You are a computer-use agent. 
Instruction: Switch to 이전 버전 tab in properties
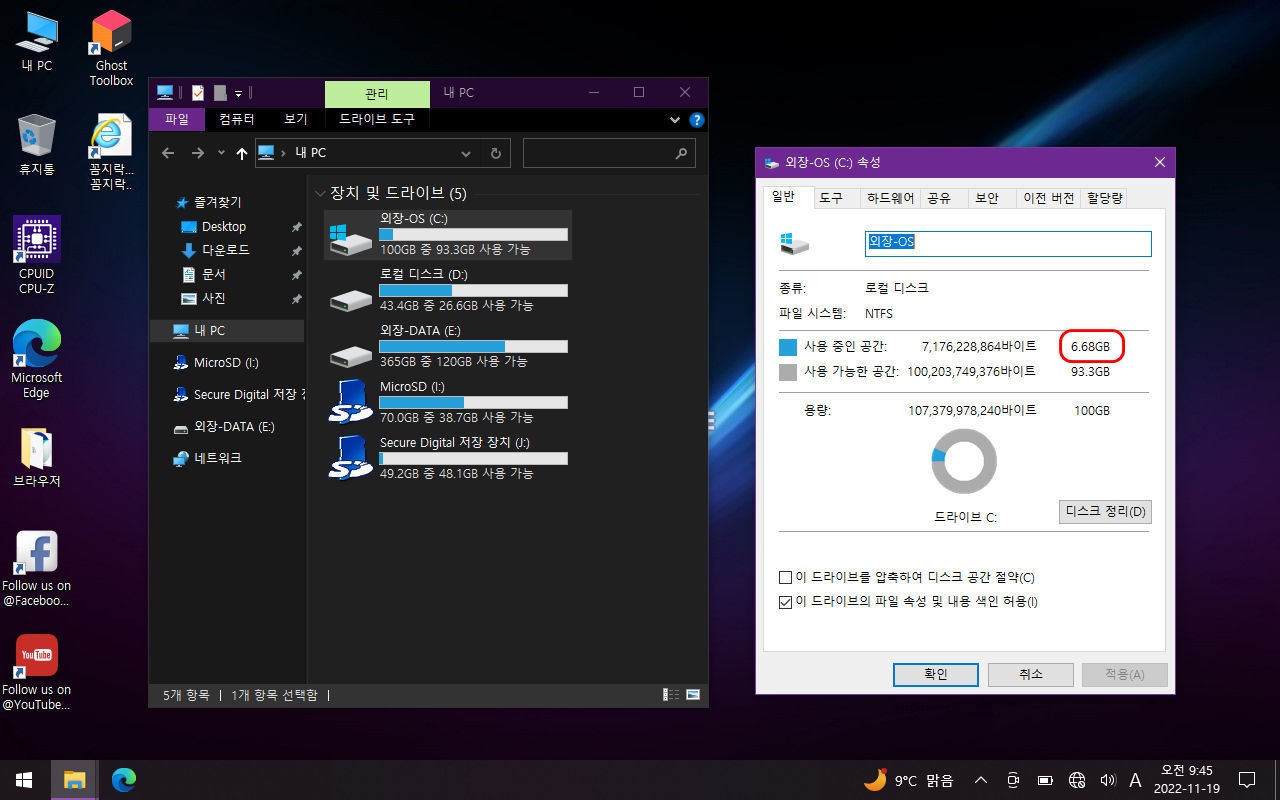click(x=1048, y=198)
